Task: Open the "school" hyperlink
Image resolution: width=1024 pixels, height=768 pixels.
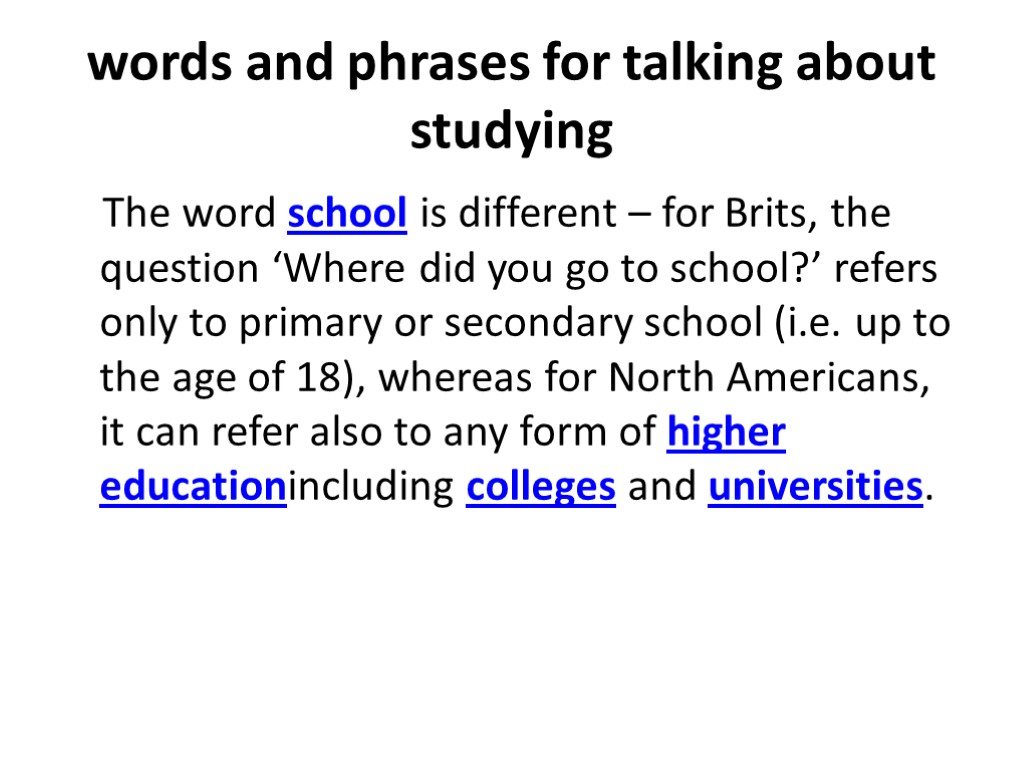Action: click(x=346, y=214)
